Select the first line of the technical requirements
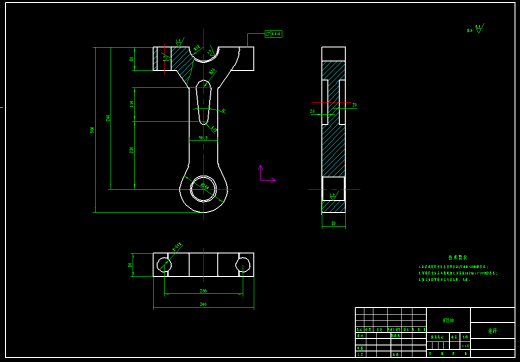 tap(454, 267)
